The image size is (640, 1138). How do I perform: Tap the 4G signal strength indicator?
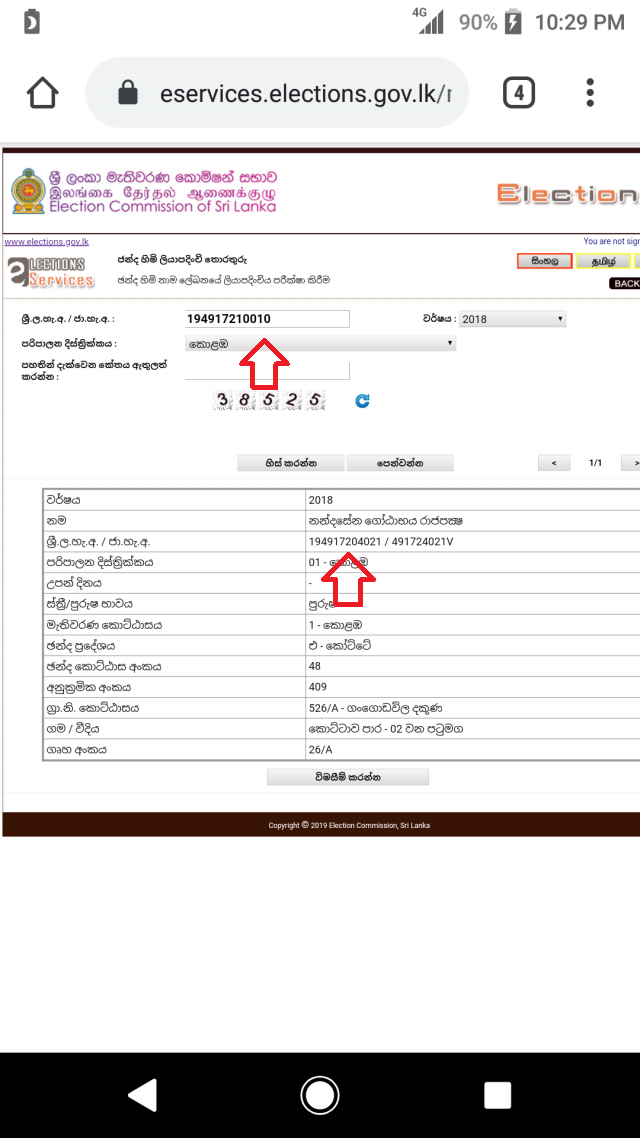(x=429, y=20)
